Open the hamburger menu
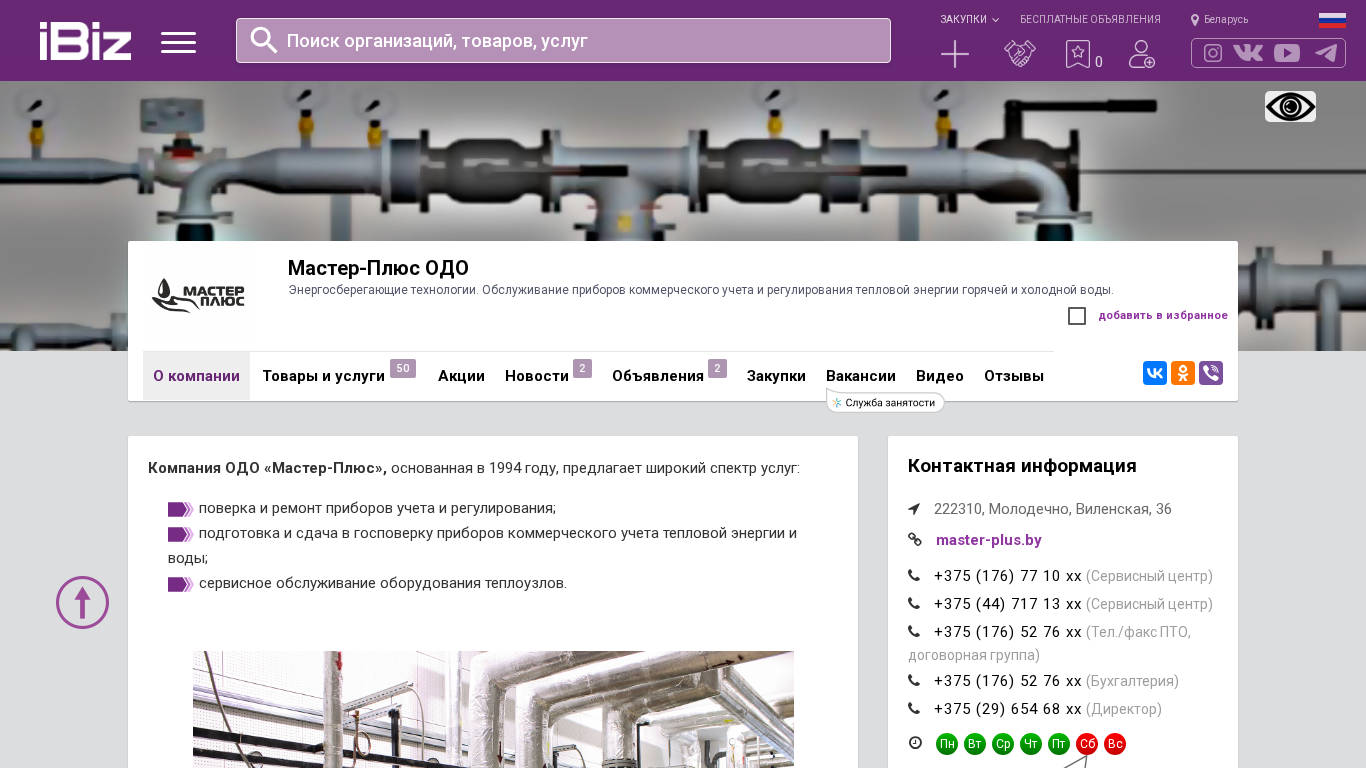 click(179, 42)
